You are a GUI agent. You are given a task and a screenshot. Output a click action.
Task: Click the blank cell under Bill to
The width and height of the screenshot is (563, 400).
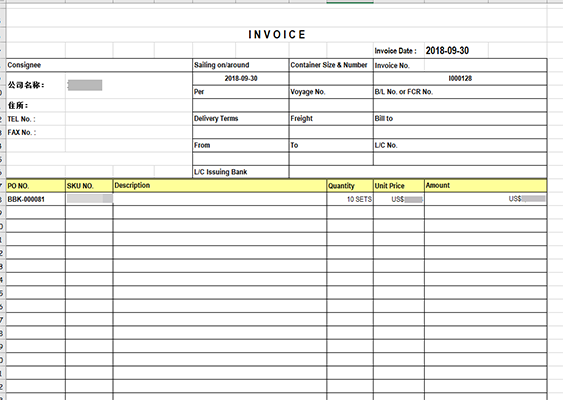click(460, 132)
